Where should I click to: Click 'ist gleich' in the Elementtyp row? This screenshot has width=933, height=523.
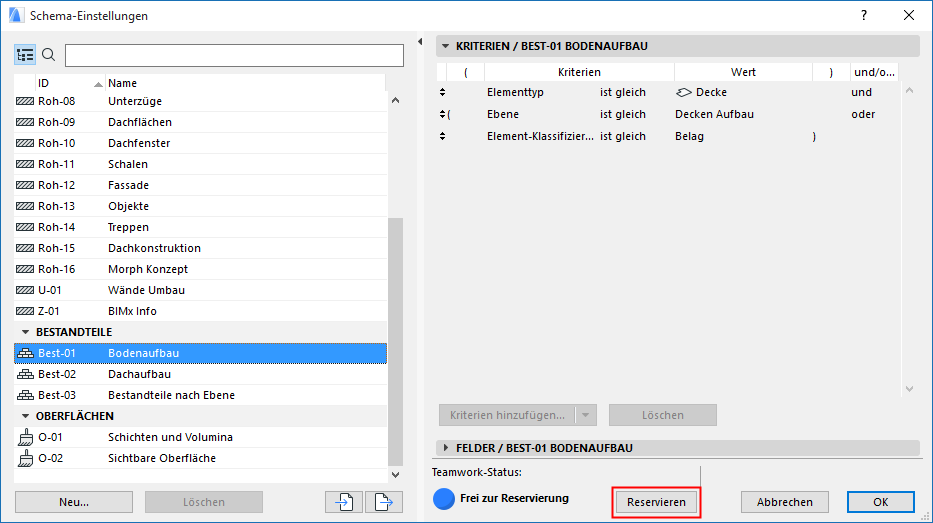tap(622, 92)
